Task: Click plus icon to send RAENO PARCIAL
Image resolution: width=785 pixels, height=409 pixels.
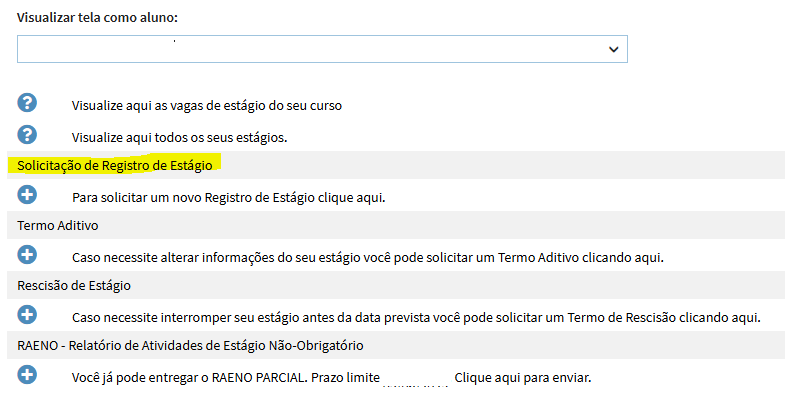Action: (x=27, y=375)
